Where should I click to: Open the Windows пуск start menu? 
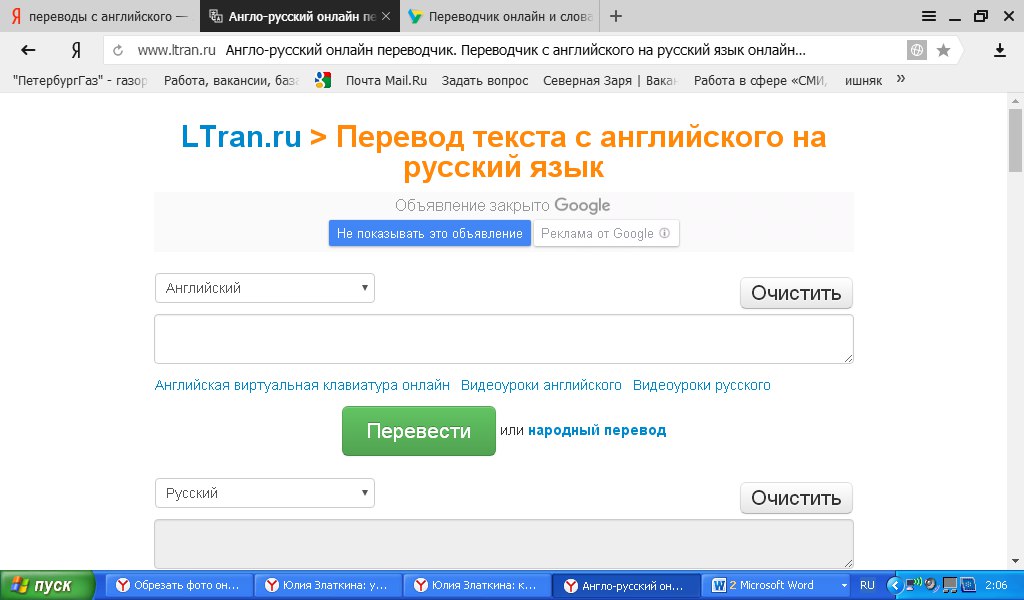coord(47,586)
